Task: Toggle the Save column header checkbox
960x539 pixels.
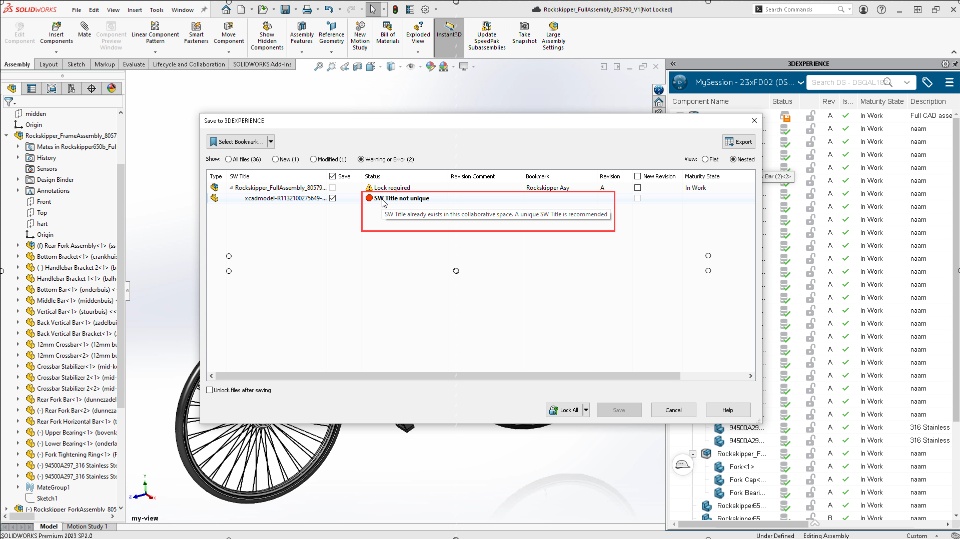Action: pos(332,176)
